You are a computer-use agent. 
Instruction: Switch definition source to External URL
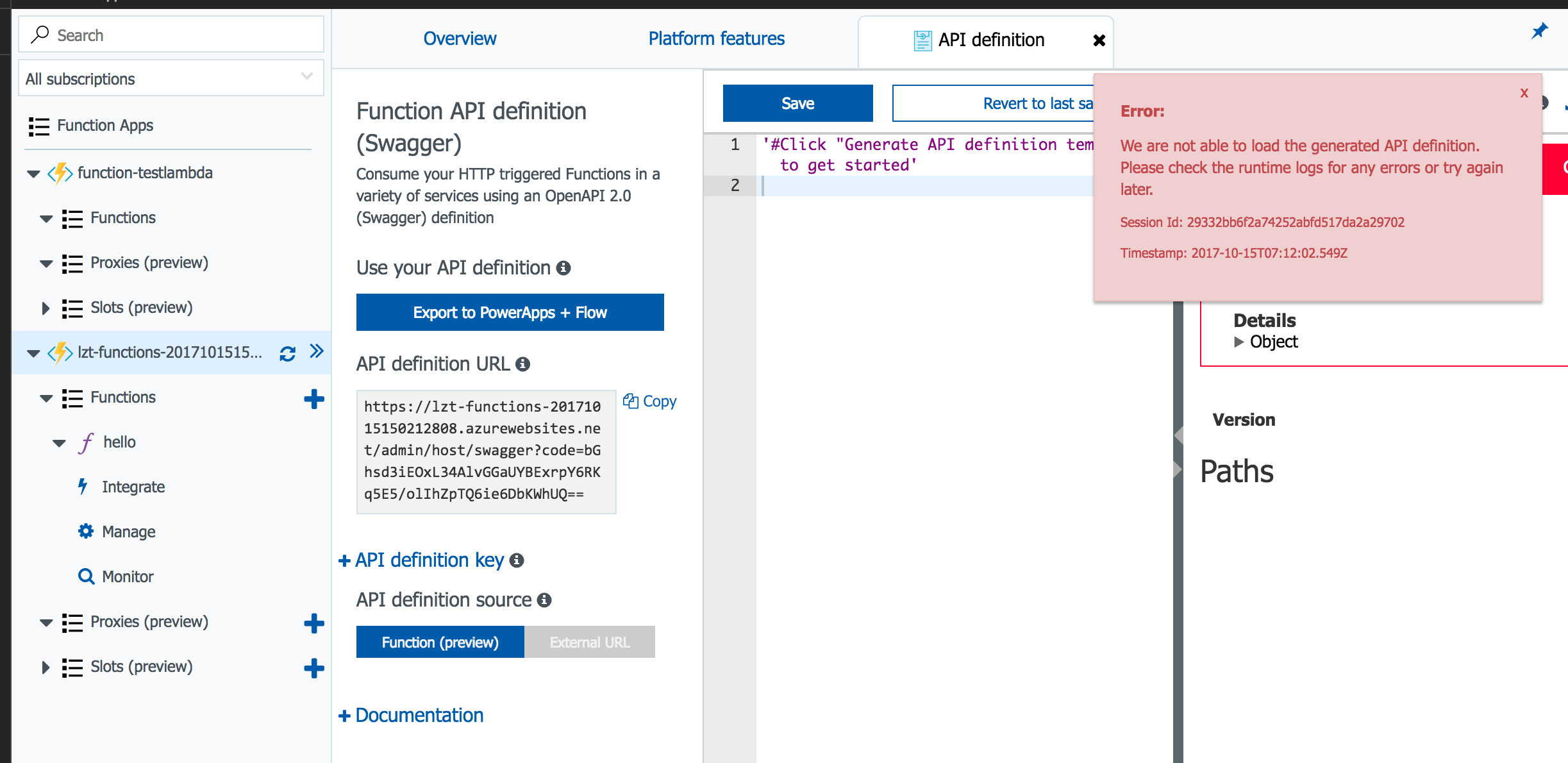coord(588,642)
